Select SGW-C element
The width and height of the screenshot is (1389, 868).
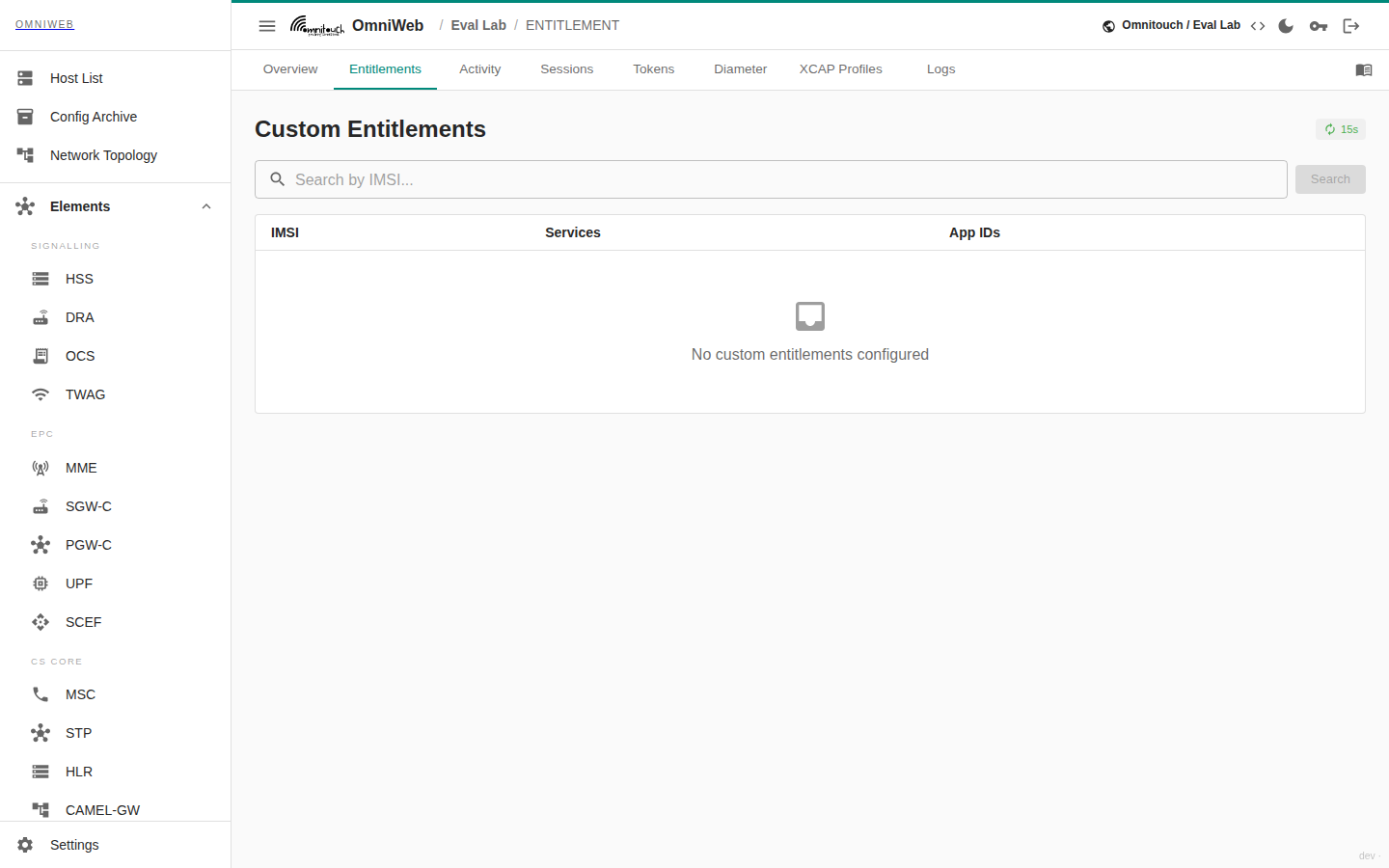[x=116, y=506]
